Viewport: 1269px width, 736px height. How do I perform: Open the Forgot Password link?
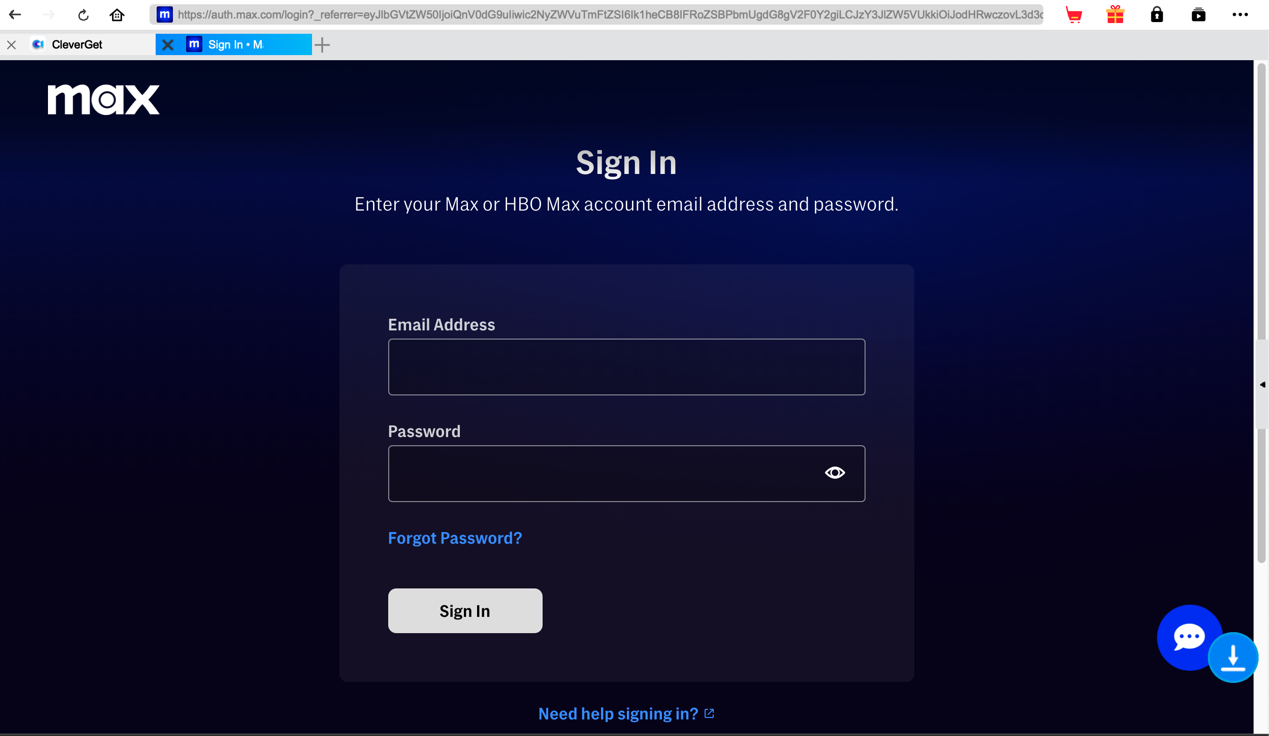(455, 538)
